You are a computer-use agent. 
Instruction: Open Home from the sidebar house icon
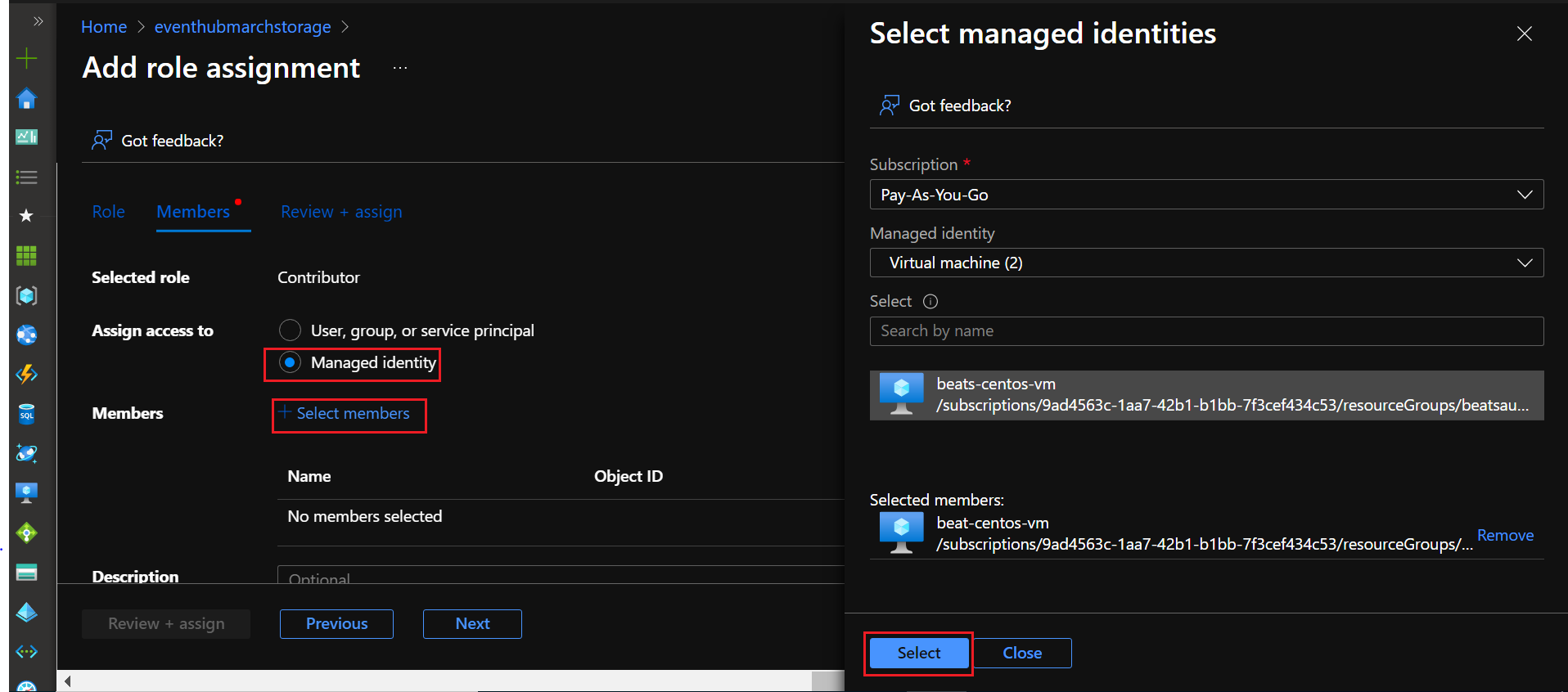(x=26, y=98)
